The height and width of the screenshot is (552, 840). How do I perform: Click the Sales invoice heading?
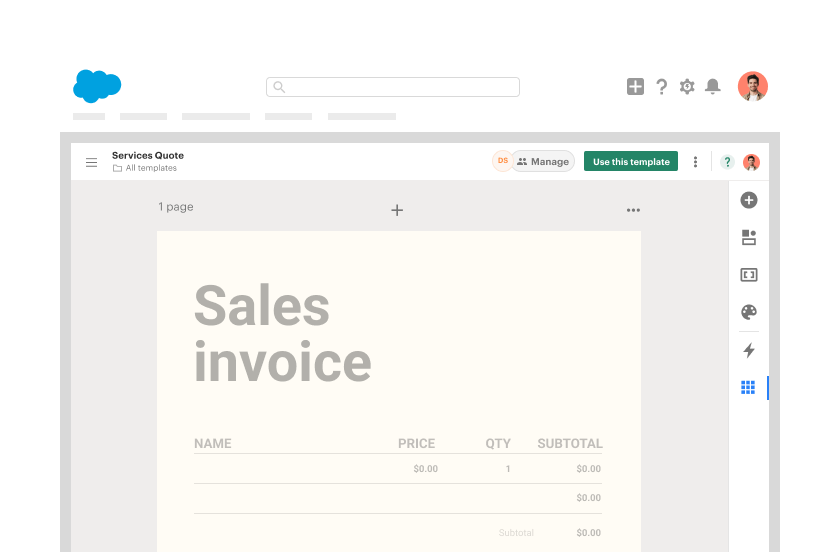pyautogui.click(x=283, y=333)
